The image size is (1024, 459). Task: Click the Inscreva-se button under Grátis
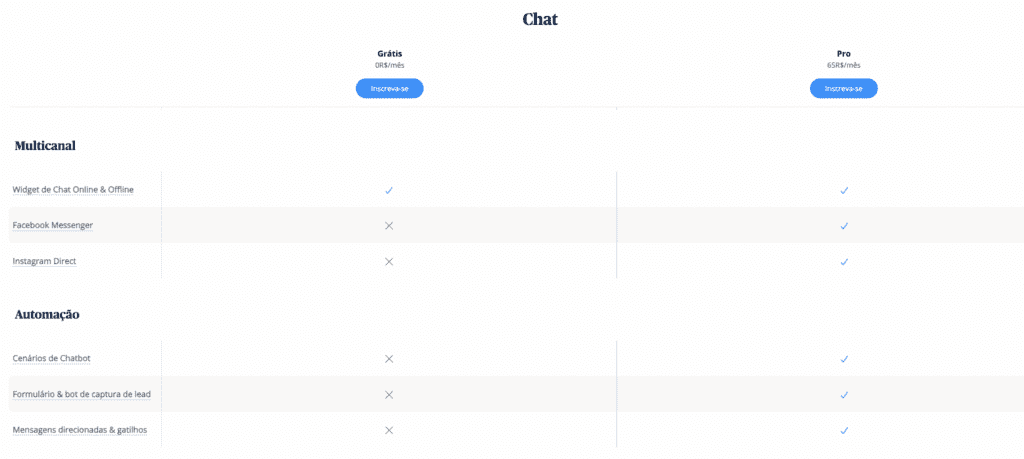pos(389,88)
